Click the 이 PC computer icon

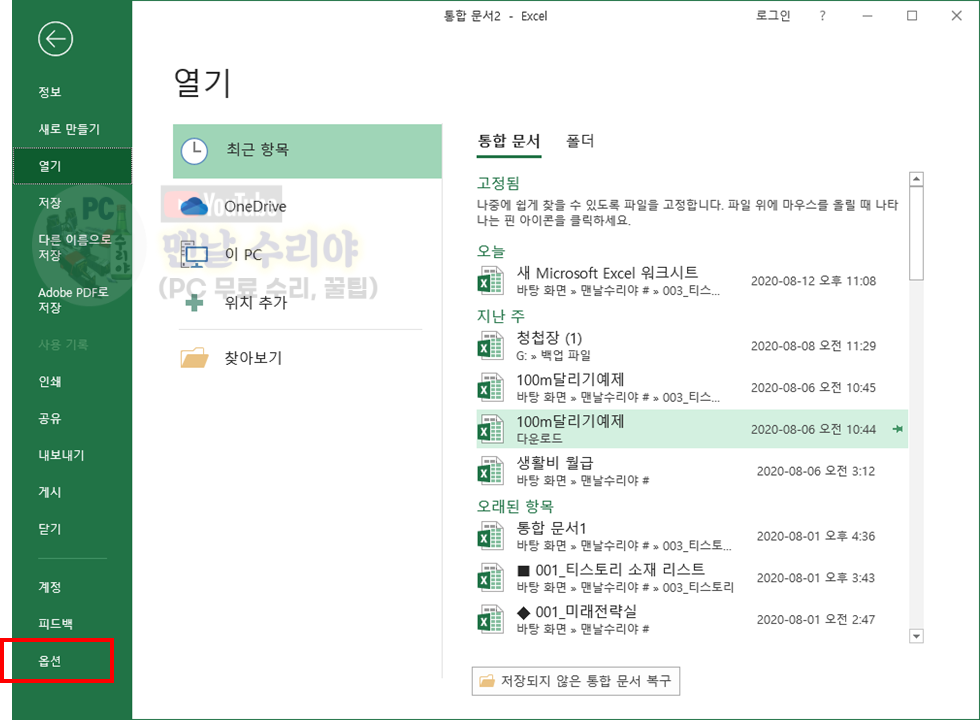click(194, 254)
